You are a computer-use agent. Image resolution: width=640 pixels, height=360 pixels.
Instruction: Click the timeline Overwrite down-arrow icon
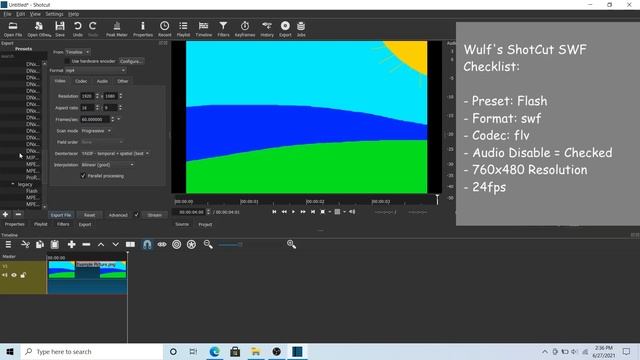pos(116,244)
